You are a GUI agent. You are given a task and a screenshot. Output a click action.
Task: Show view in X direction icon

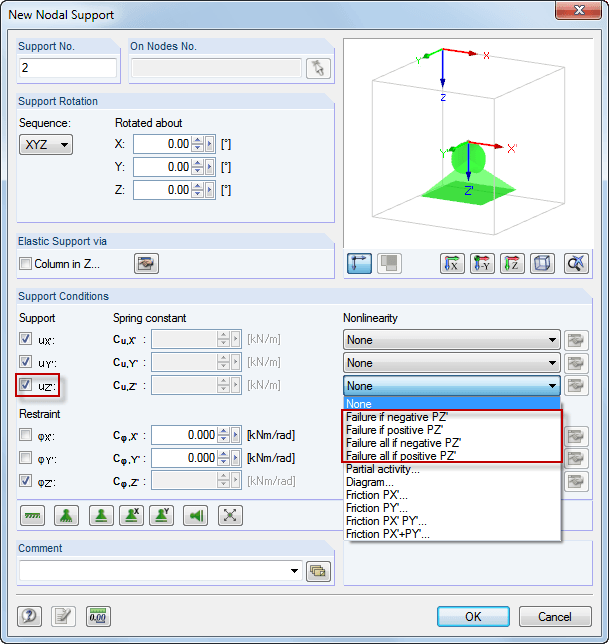pyautogui.click(x=452, y=263)
